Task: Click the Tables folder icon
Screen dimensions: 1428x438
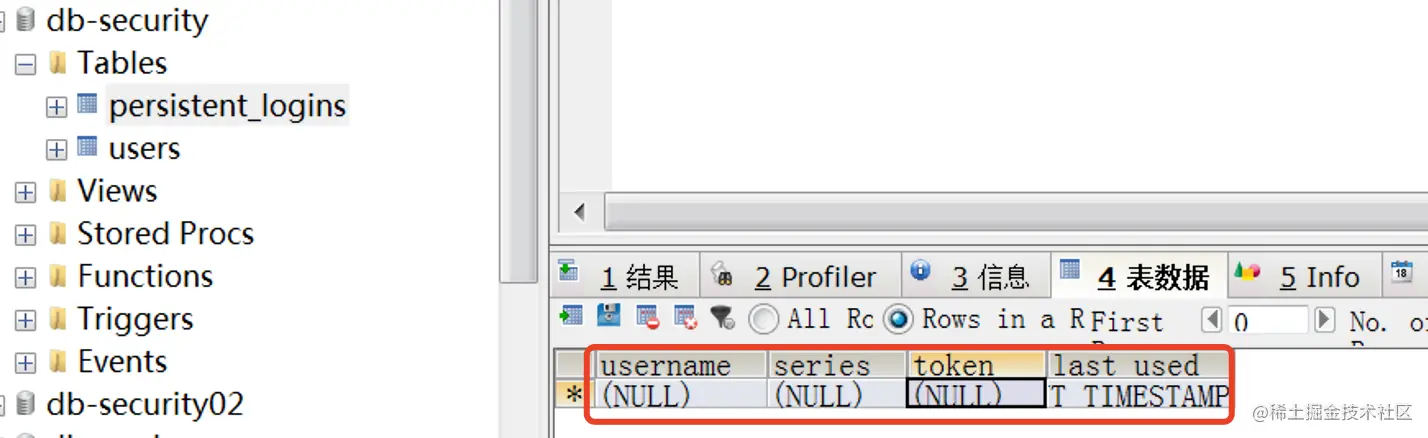Action: [x=59, y=63]
